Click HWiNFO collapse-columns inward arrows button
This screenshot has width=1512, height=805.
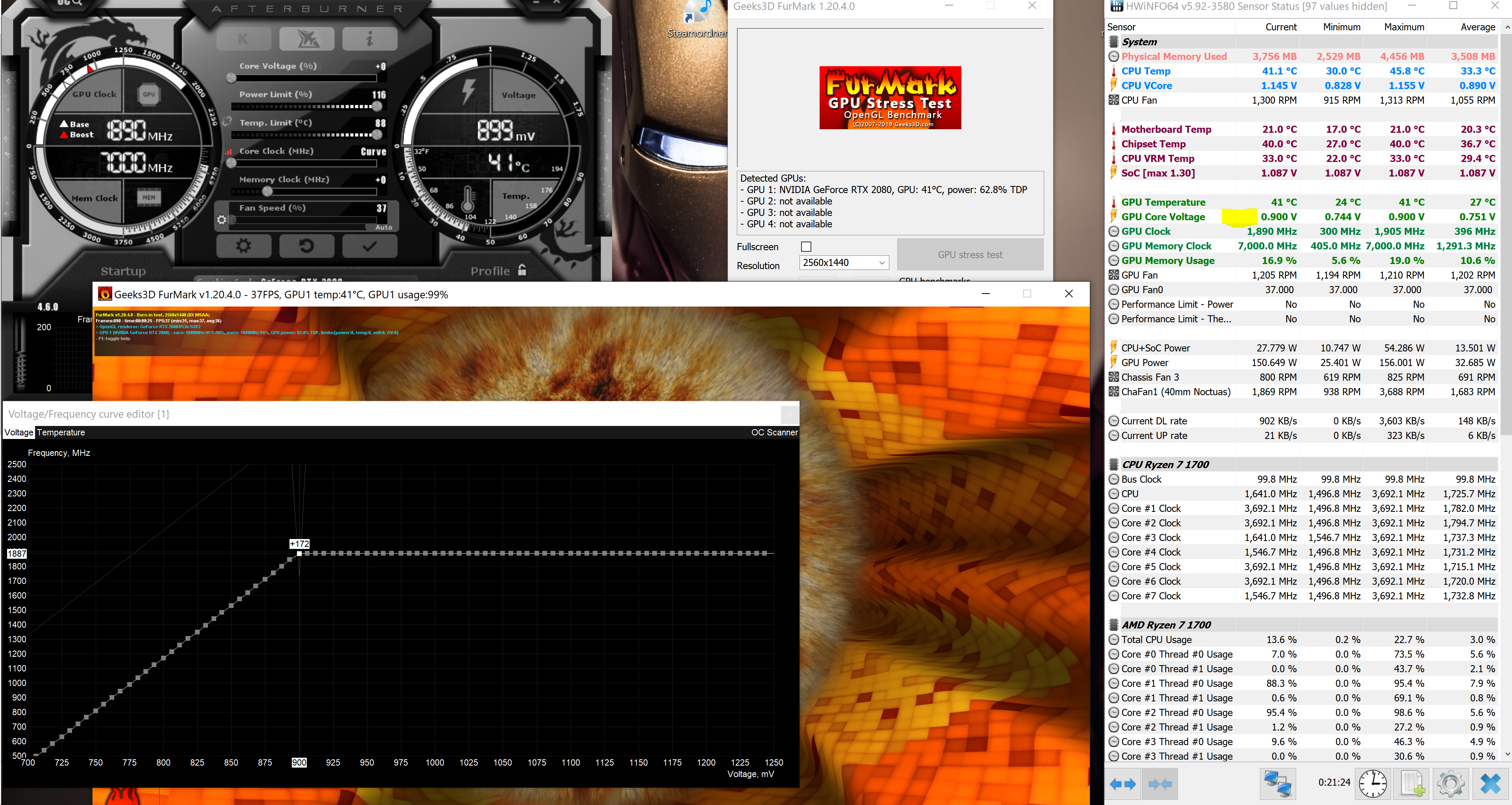tap(1160, 784)
